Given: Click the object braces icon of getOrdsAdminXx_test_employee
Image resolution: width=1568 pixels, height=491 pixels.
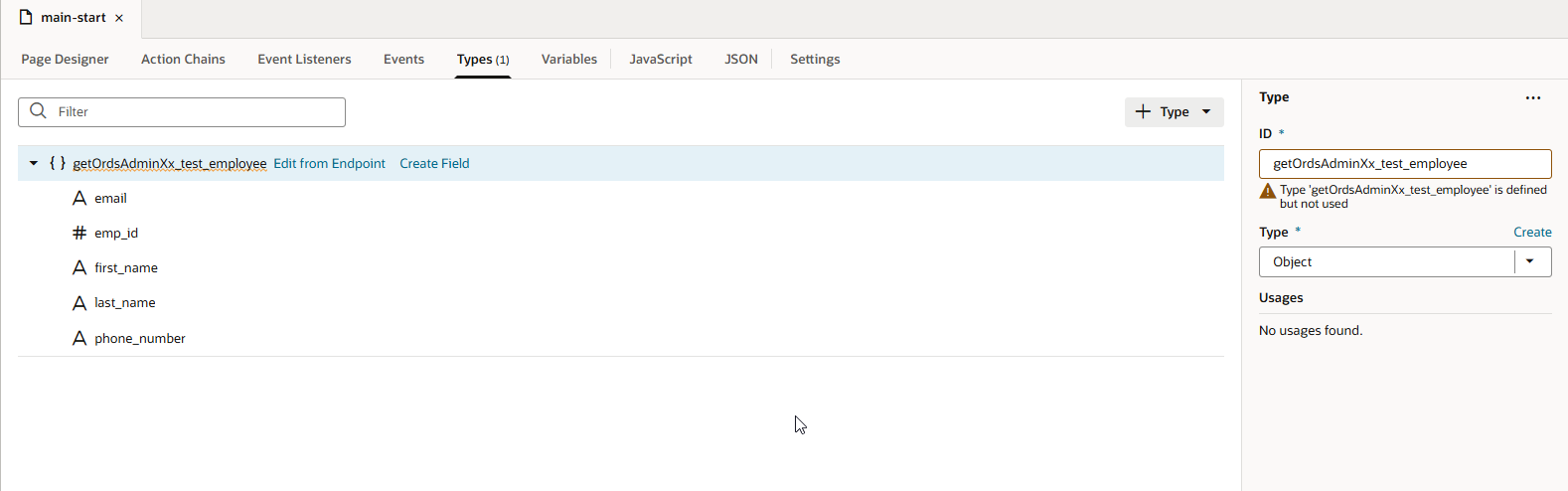Looking at the screenshot, I should point(58,163).
